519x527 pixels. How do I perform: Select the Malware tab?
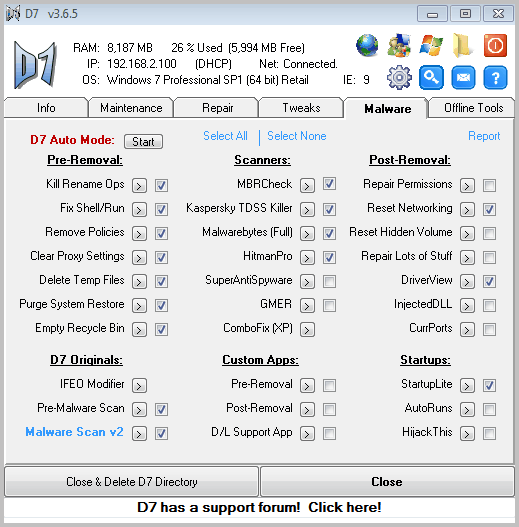387,109
